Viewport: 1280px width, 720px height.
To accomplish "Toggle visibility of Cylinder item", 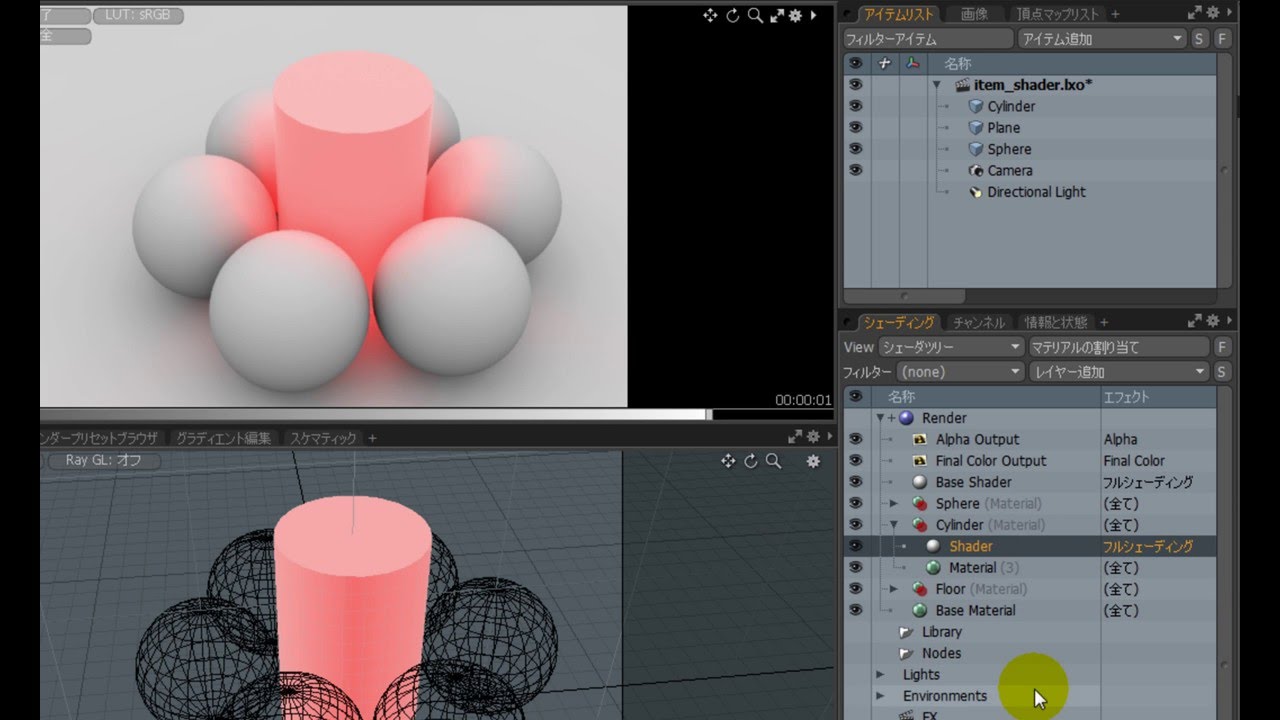I will coord(856,106).
